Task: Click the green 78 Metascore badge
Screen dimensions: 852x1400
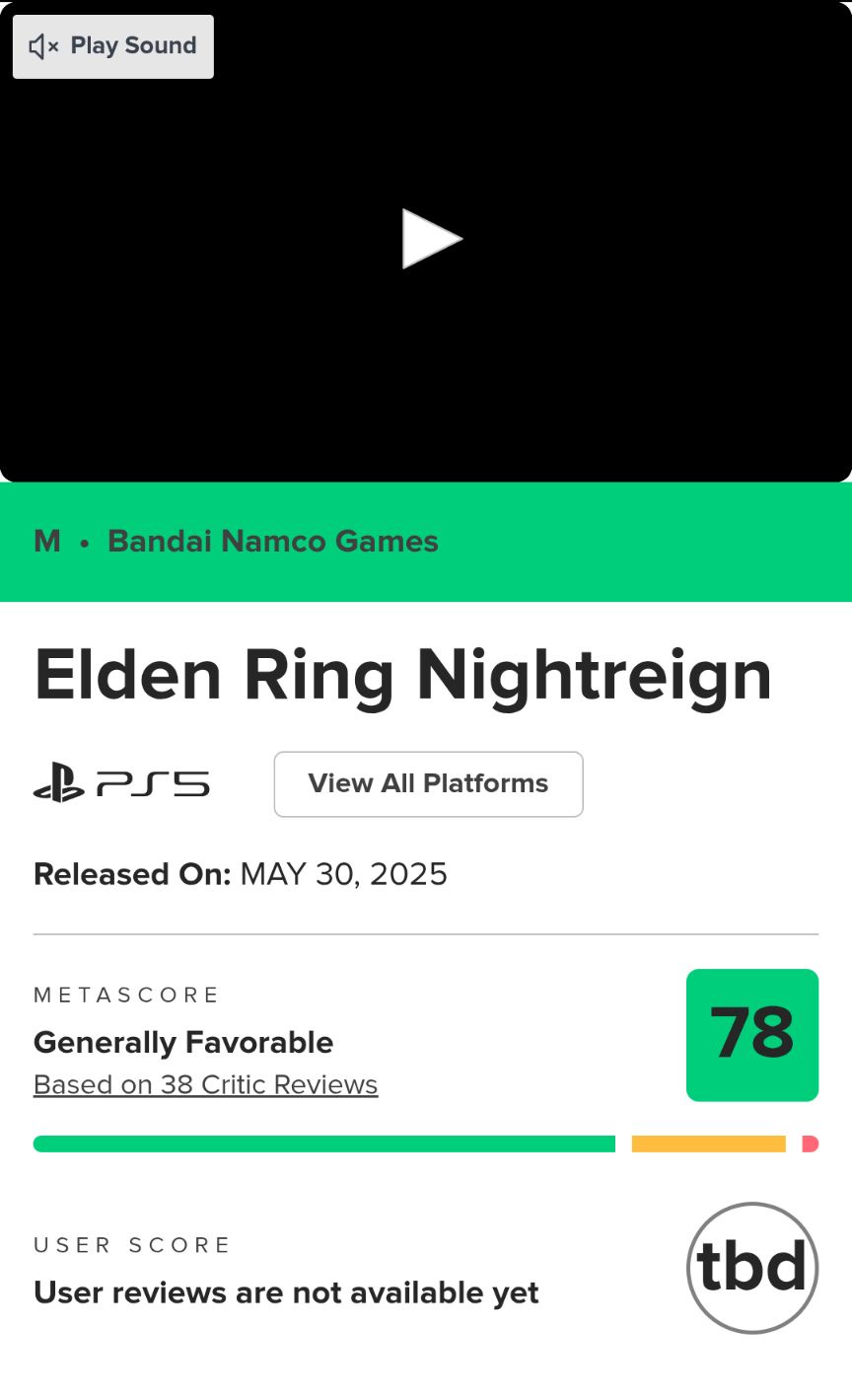Action: [x=751, y=1035]
